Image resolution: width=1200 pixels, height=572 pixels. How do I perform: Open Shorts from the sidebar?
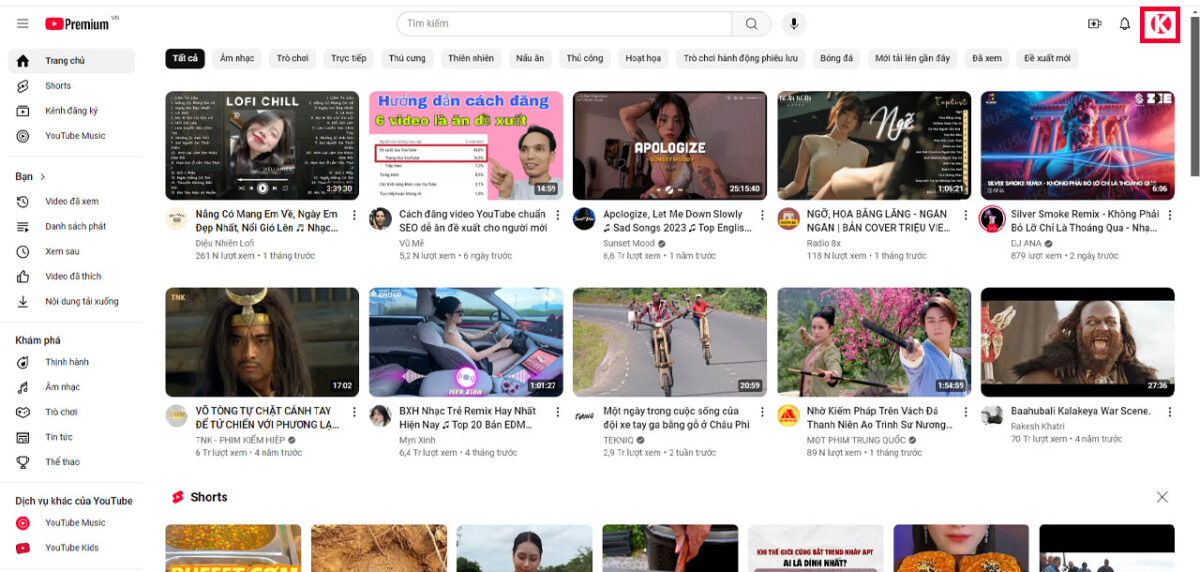click(71, 86)
